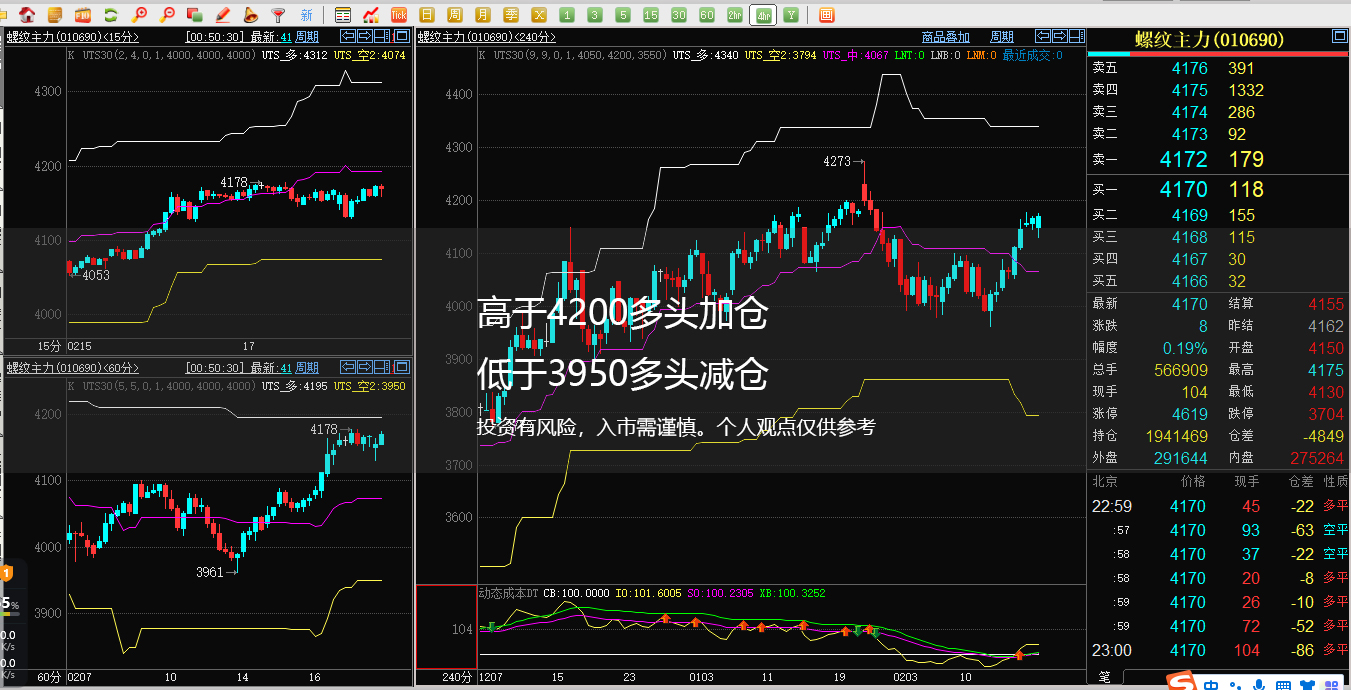Viewport: 1351px width, 690px height.
Task: Click the green refresh arrows icon
Action: pyautogui.click(x=111, y=15)
